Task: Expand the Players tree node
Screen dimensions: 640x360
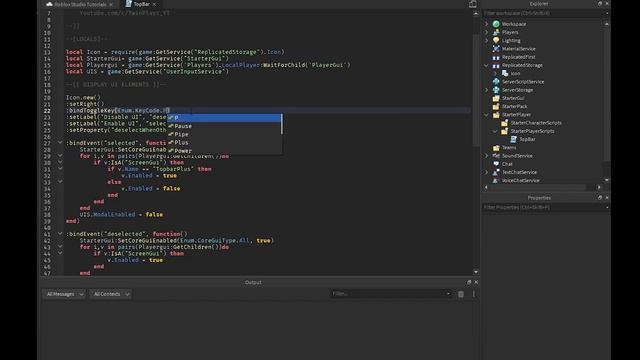Action: click(487, 32)
